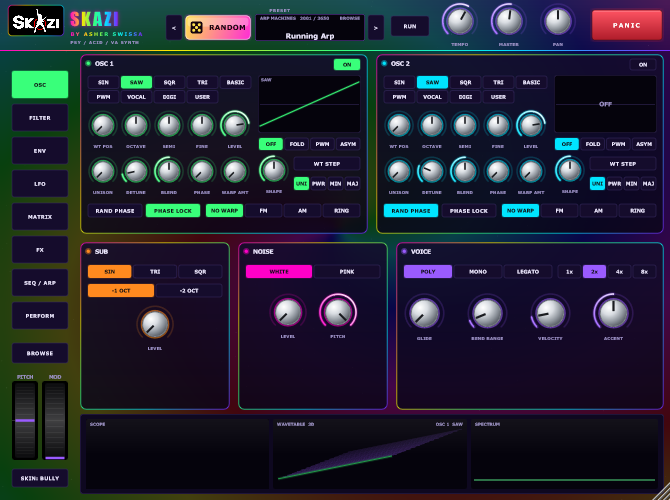
Task: Enable Phase Lock on OSC 2
Action: pos(469,211)
